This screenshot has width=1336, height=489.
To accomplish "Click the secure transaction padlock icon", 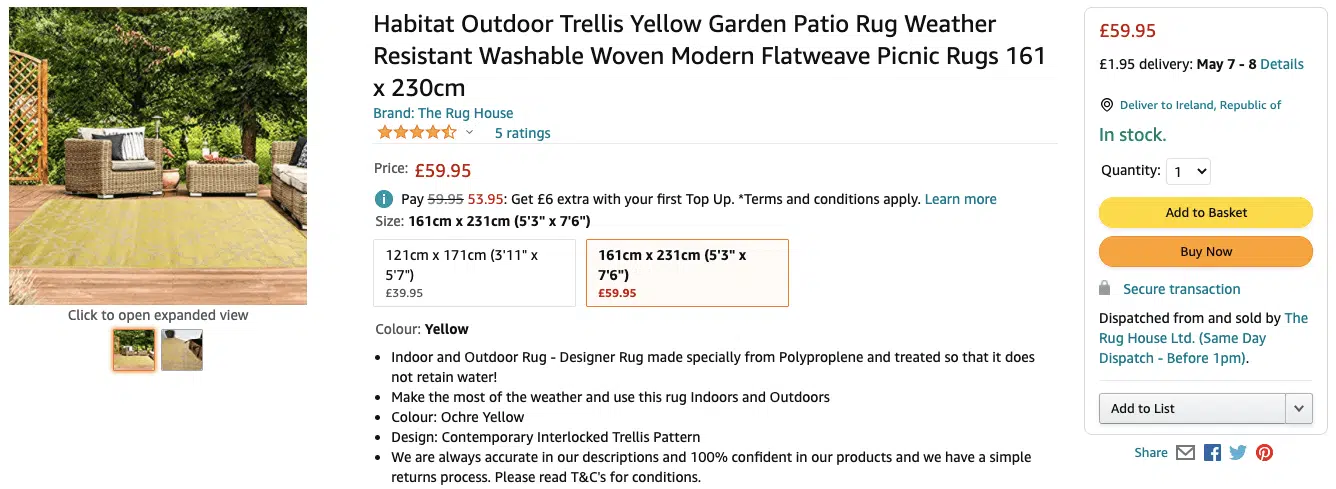I will click(1105, 289).
